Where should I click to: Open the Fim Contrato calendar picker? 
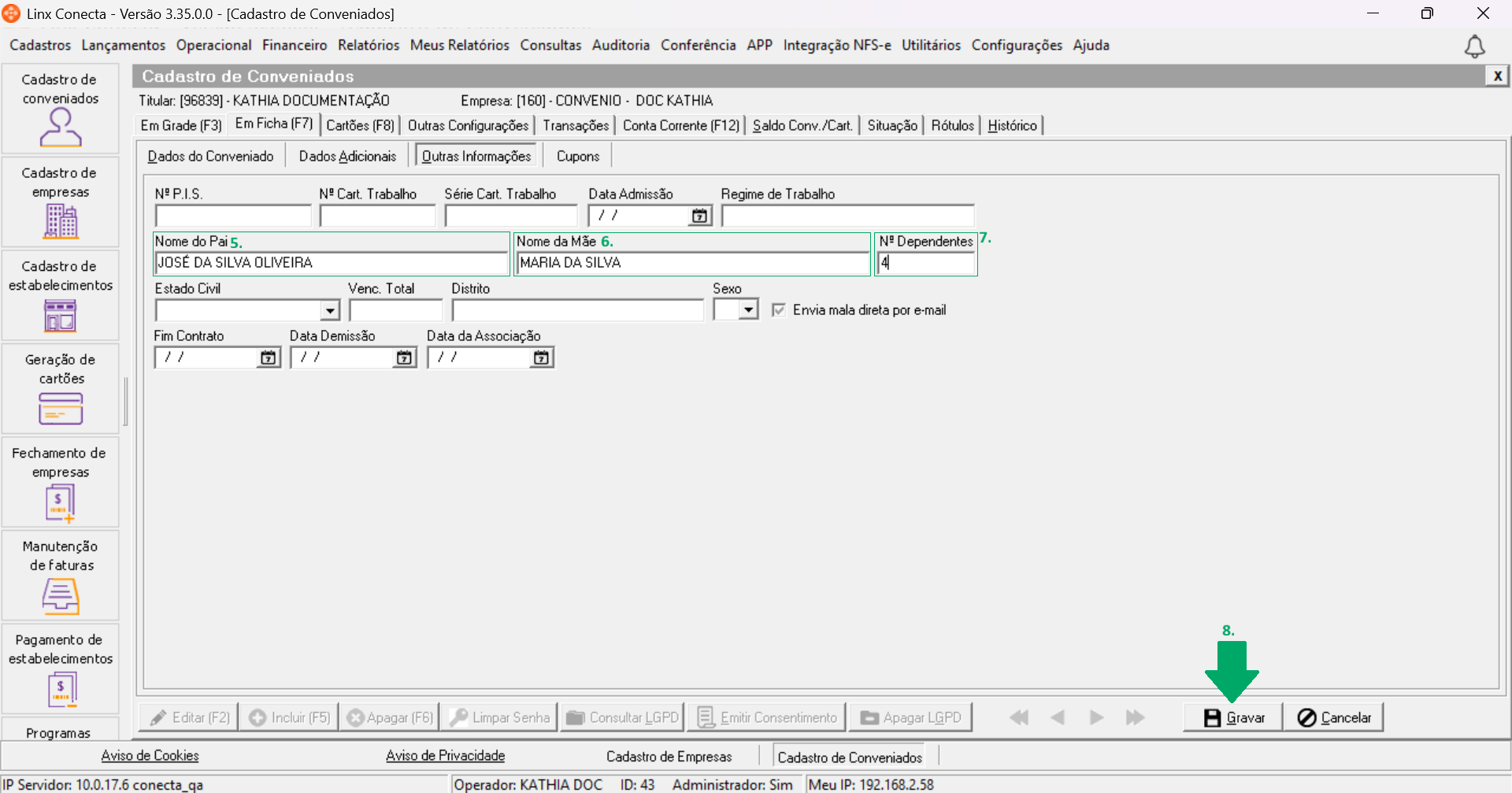(269, 358)
